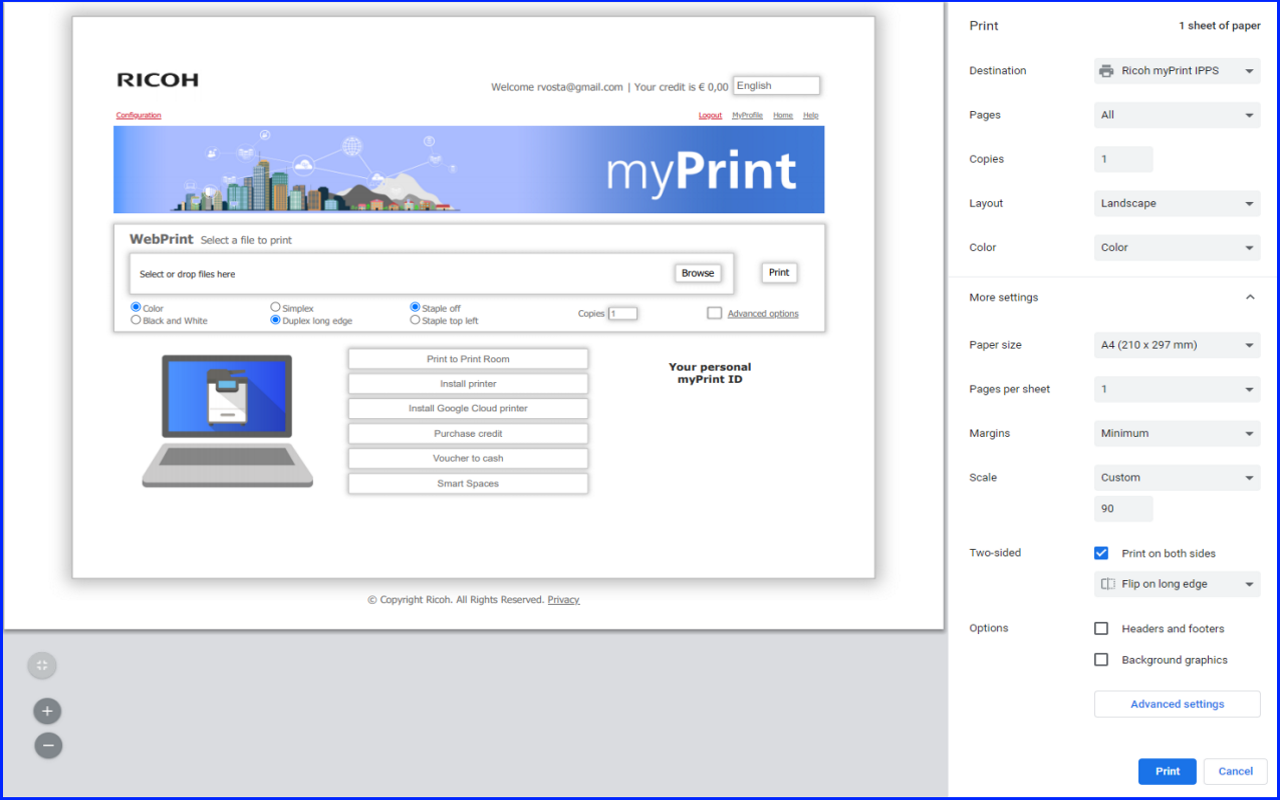1280x800 pixels.
Task: Click the Browse button to select a file
Action: point(697,272)
